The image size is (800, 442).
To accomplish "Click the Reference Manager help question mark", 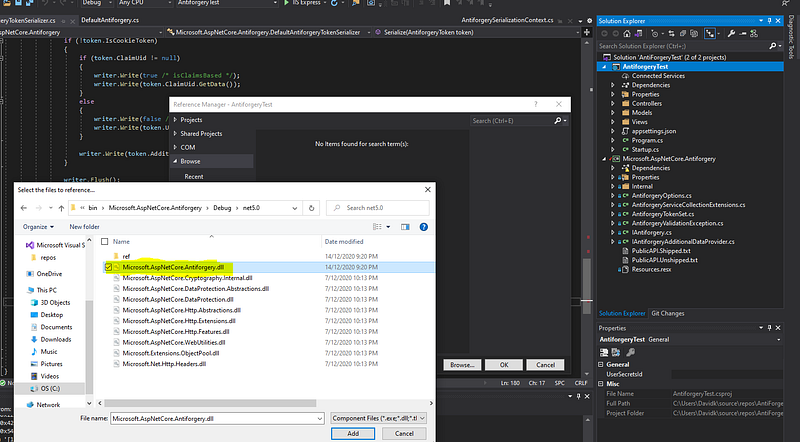I will click(535, 104).
